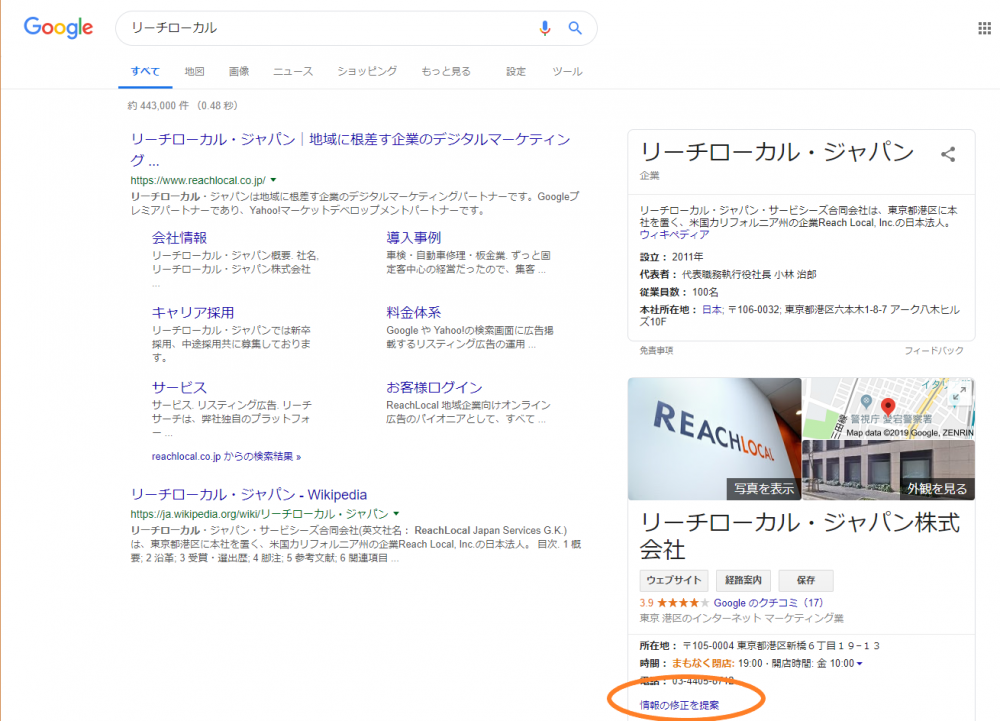The image size is (1000, 721).
Task: Open the 会社情報 sitelink
Action: (x=179, y=238)
